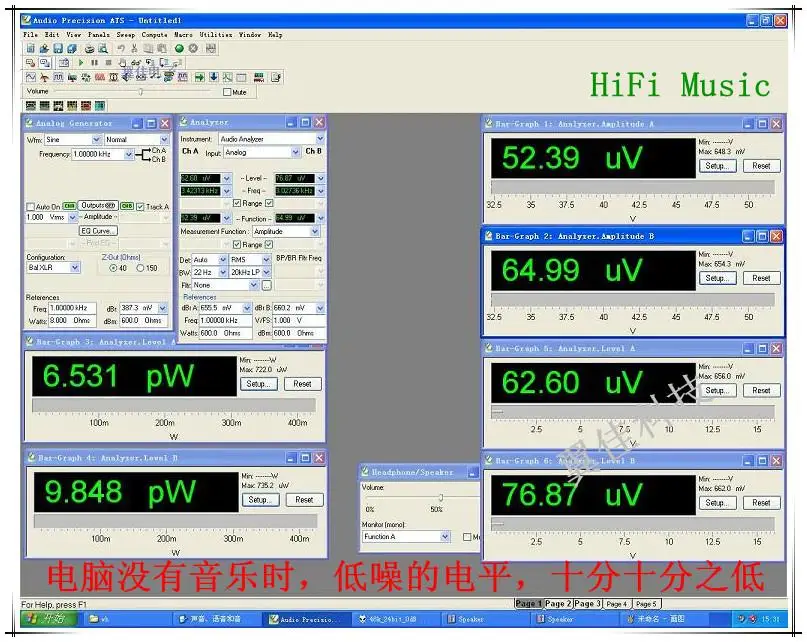The width and height of the screenshot is (807, 642).
Task: Select the 150 ohm Z-Out radio button
Action: [142, 268]
